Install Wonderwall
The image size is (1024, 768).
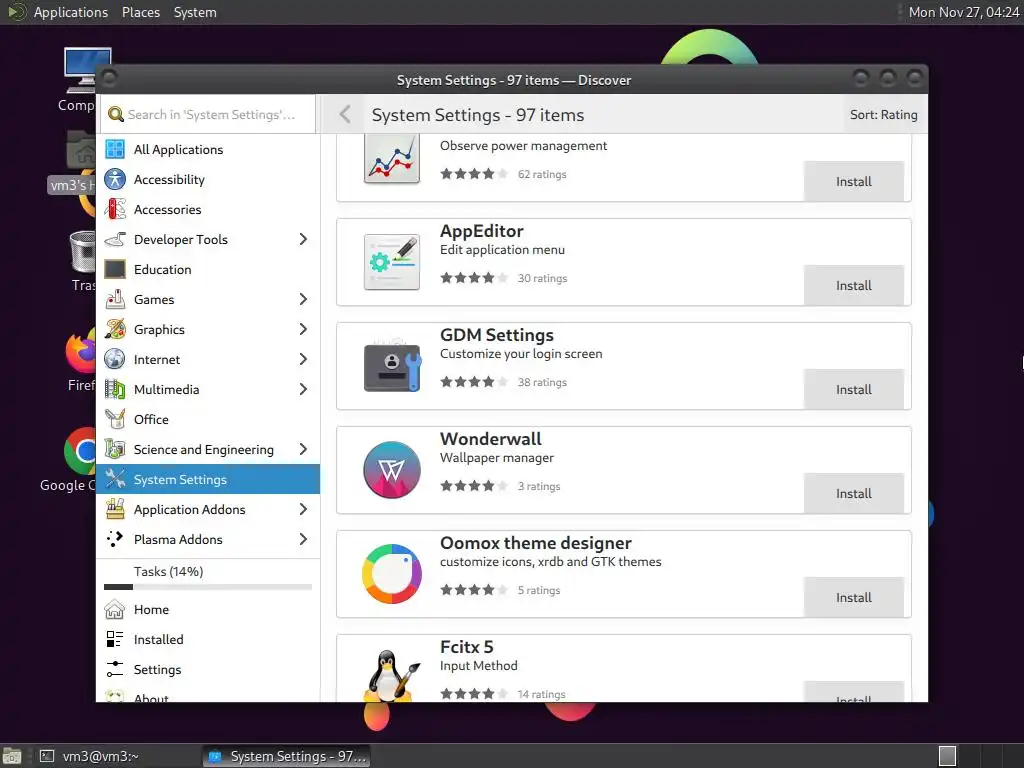[x=854, y=494]
